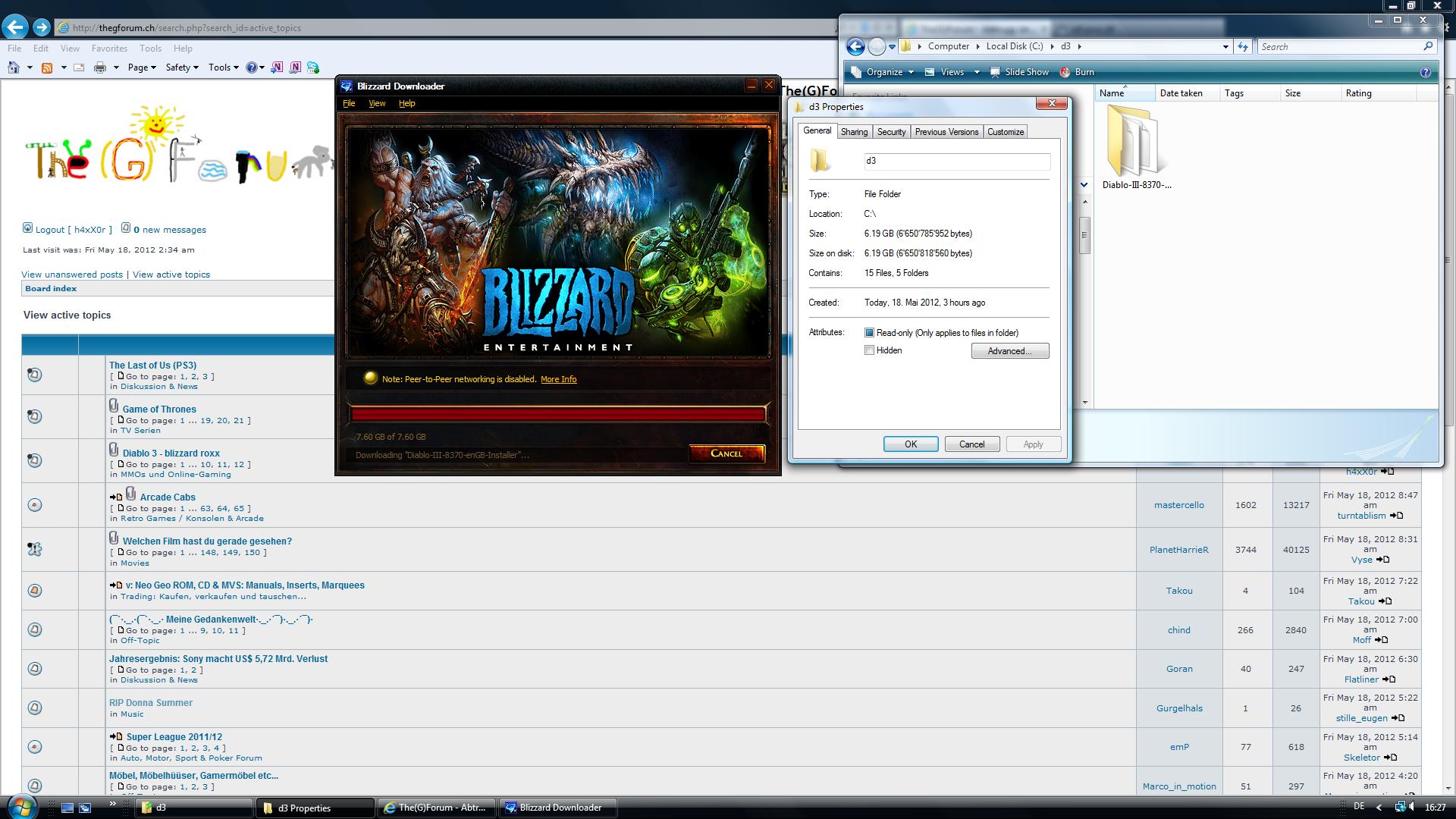Click Slide Show in Explorer toolbar
The height and width of the screenshot is (819, 1456).
tap(1018, 72)
